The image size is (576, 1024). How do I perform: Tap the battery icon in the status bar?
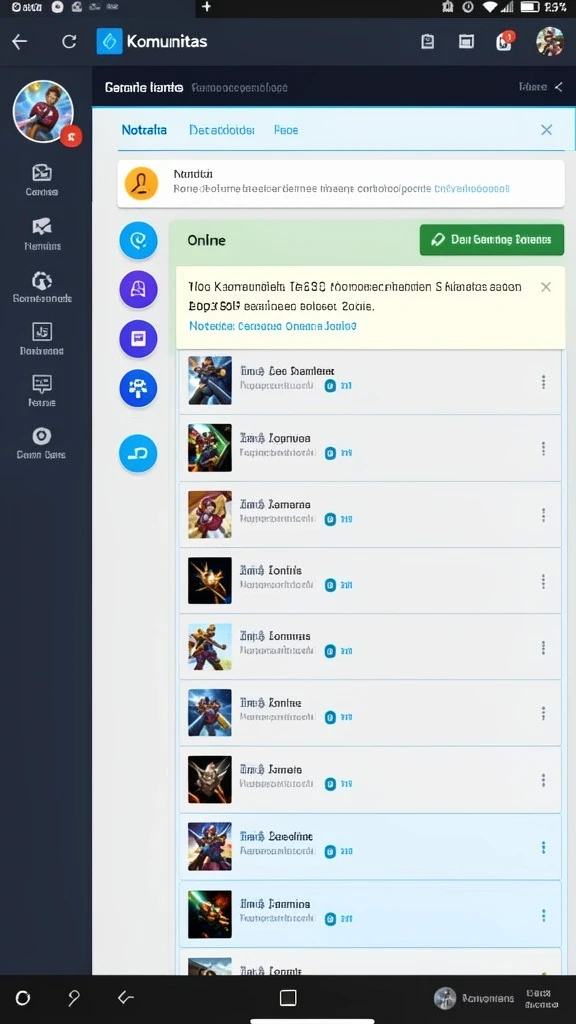coord(530,7)
